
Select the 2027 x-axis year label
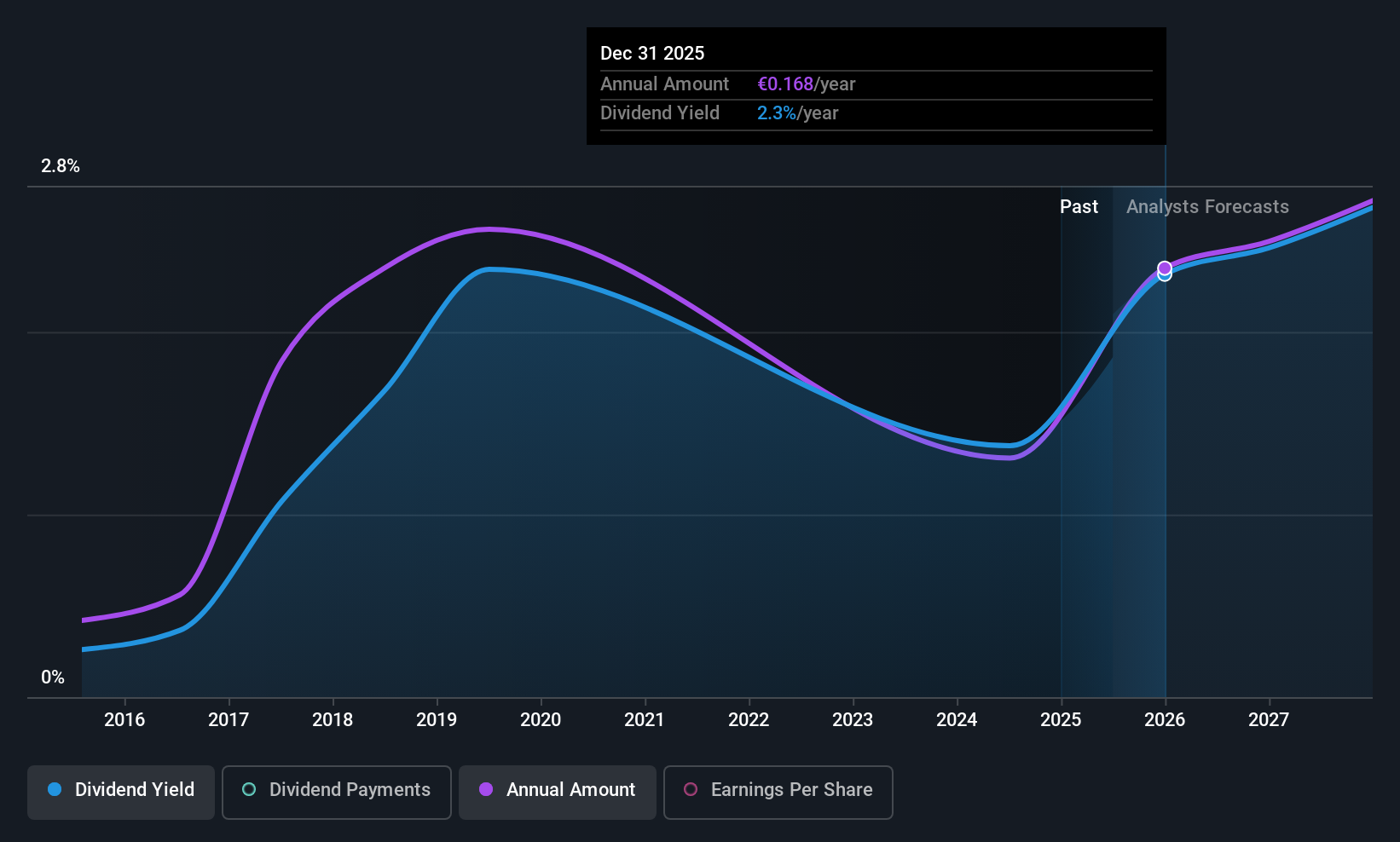click(1269, 719)
